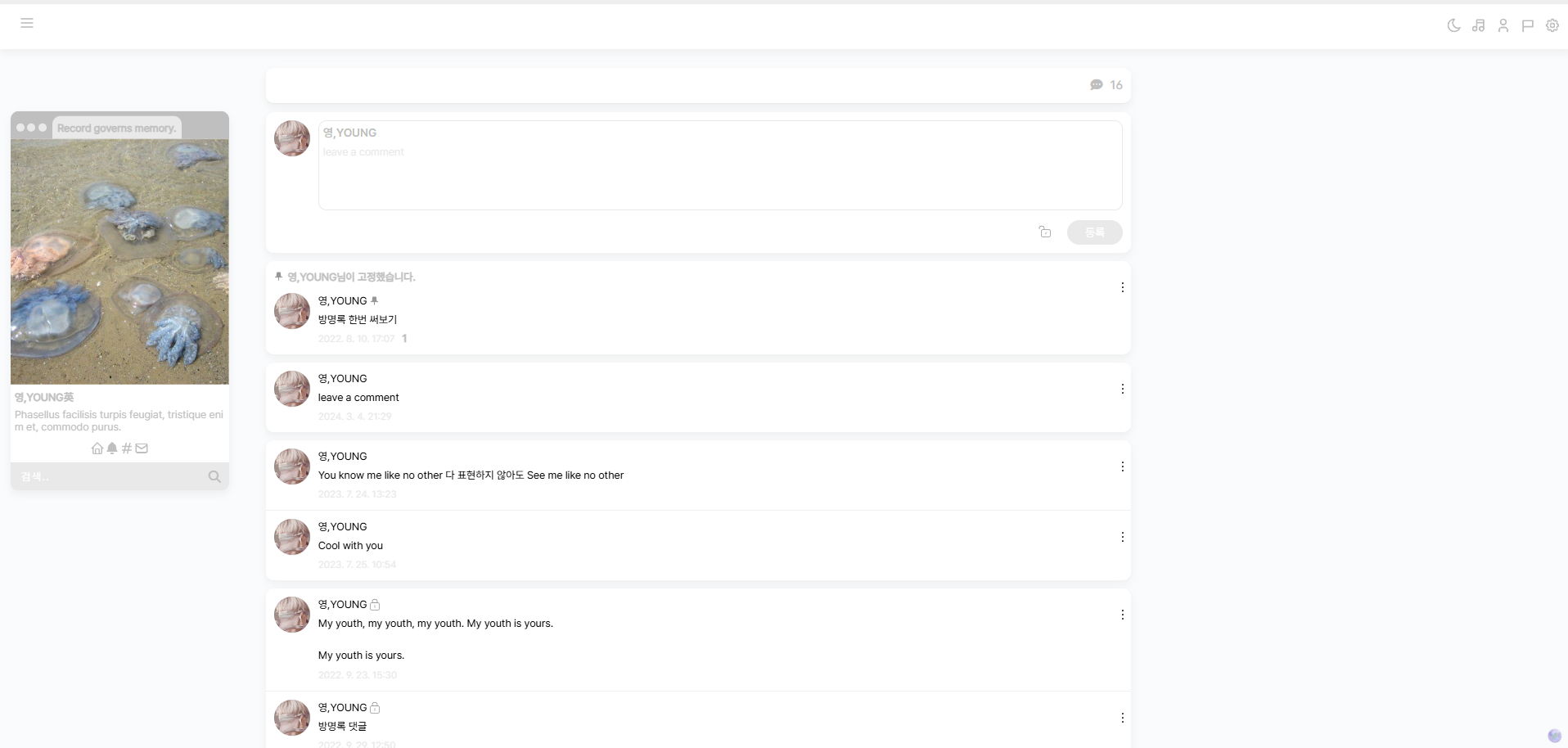Toggle secret comment lock icon
This screenshot has width=1568, height=748.
(x=1045, y=232)
